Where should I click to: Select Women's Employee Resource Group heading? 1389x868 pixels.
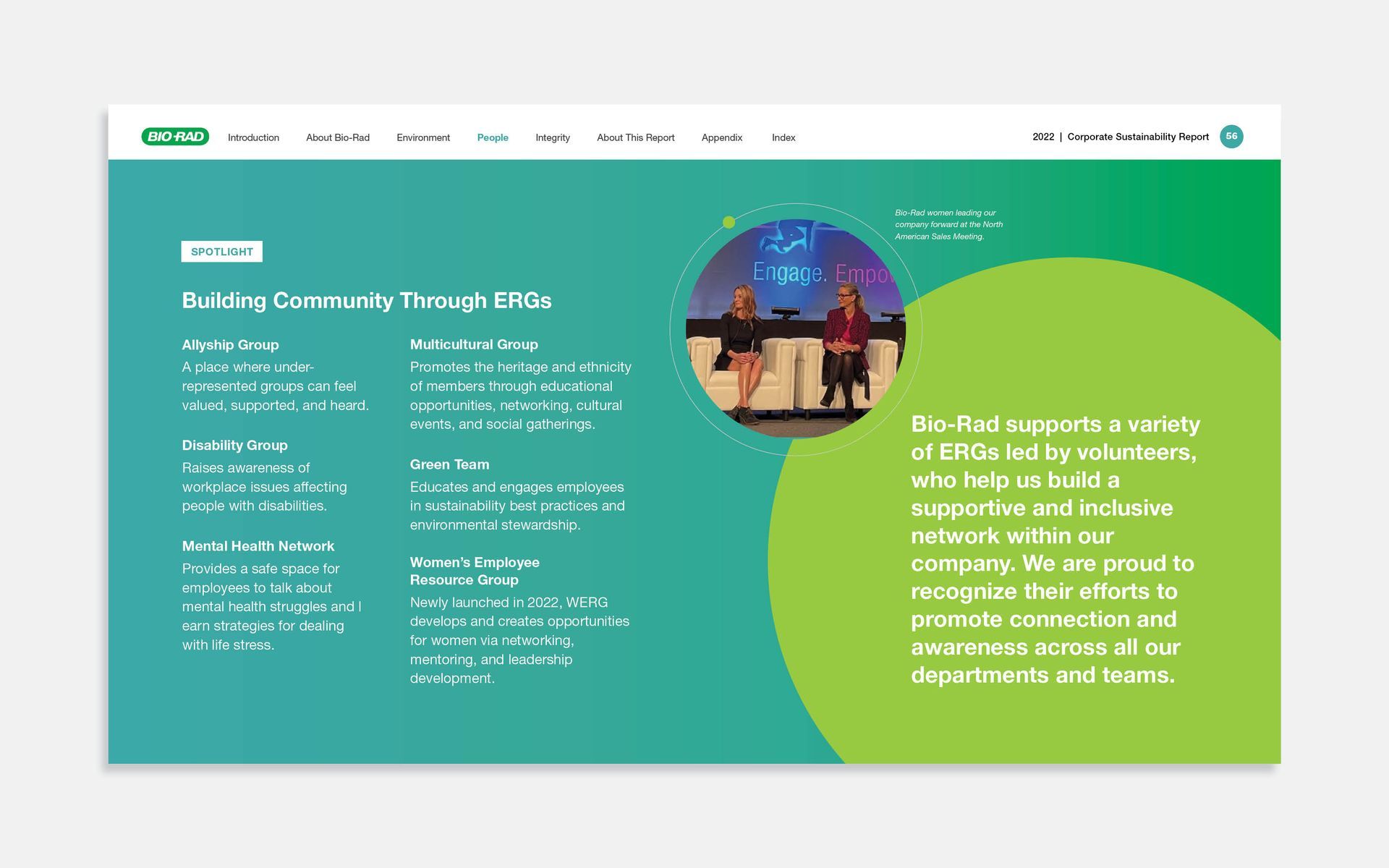(x=475, y=571)
